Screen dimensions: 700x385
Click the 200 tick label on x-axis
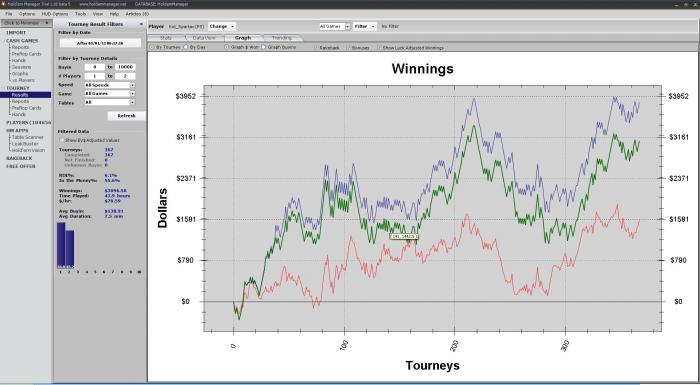(454, 346)
